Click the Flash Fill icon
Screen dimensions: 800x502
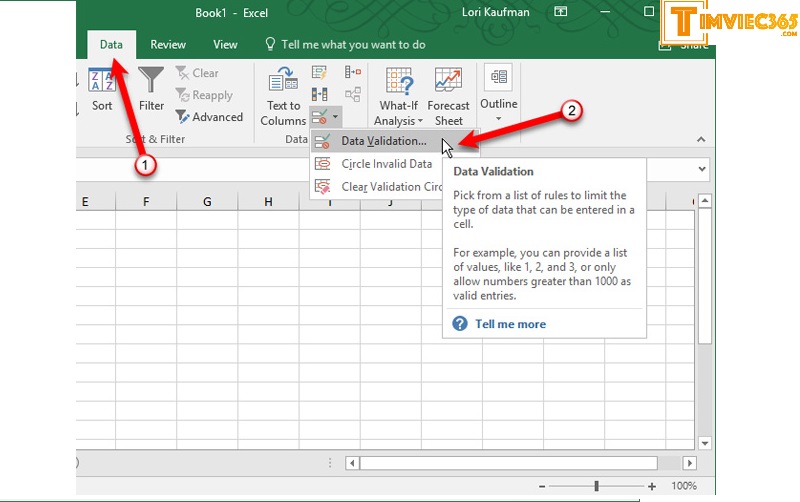click(x=320, y=72)
